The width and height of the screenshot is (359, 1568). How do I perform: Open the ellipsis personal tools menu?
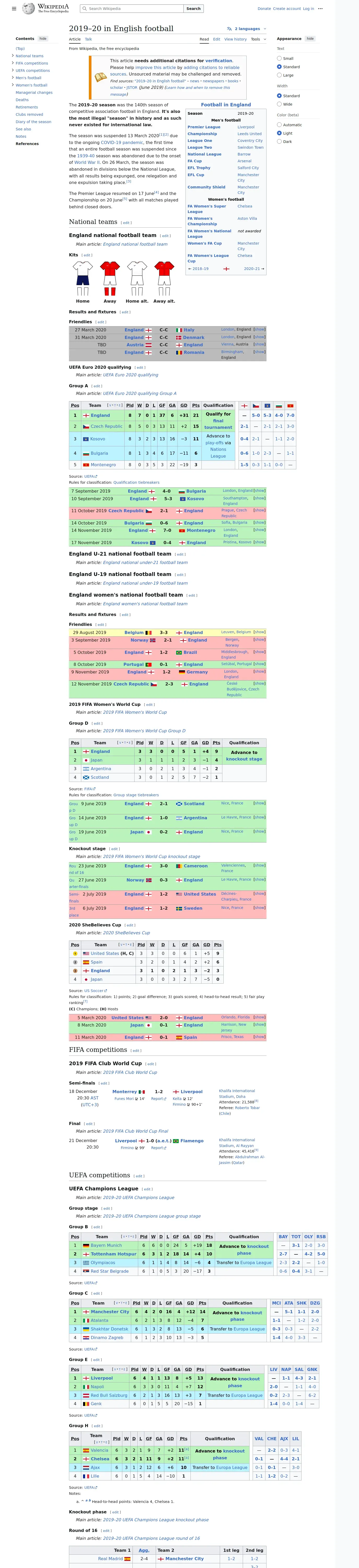(x=321, y=9)
